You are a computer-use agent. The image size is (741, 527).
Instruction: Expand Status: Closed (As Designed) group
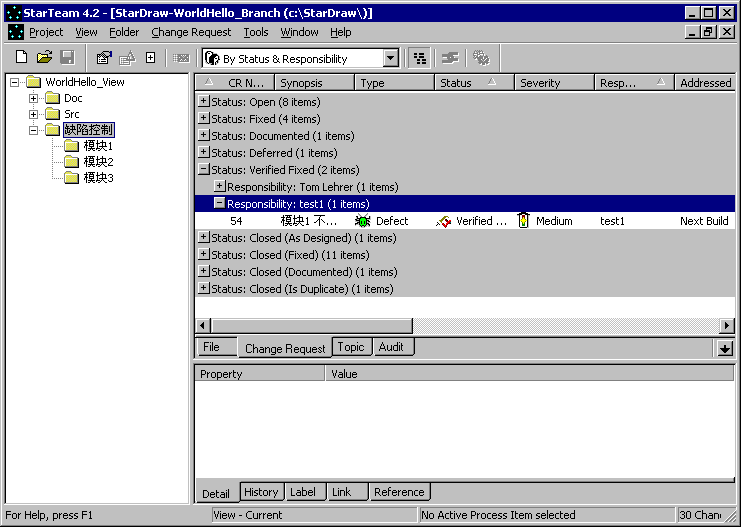203,237
